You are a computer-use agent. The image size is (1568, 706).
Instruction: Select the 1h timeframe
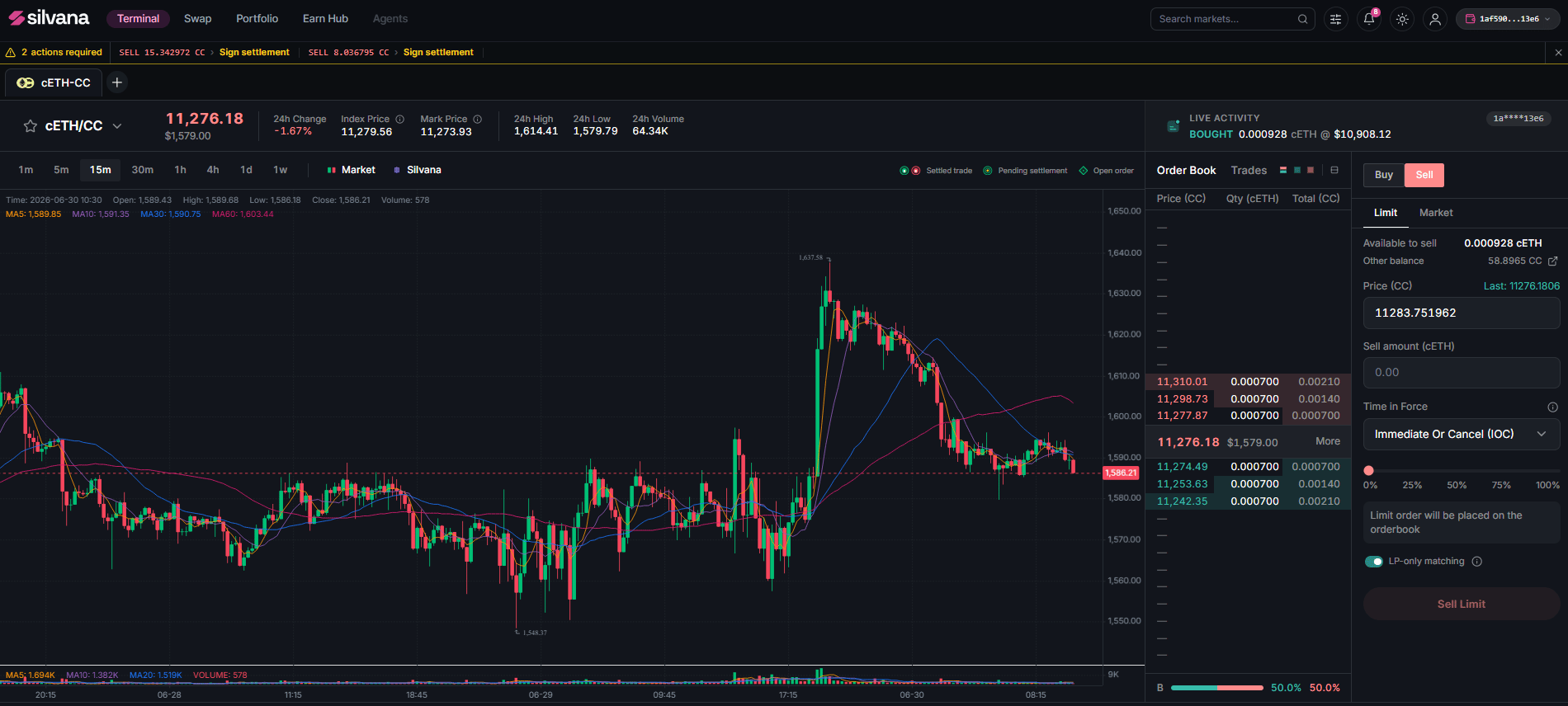[180, 170]
